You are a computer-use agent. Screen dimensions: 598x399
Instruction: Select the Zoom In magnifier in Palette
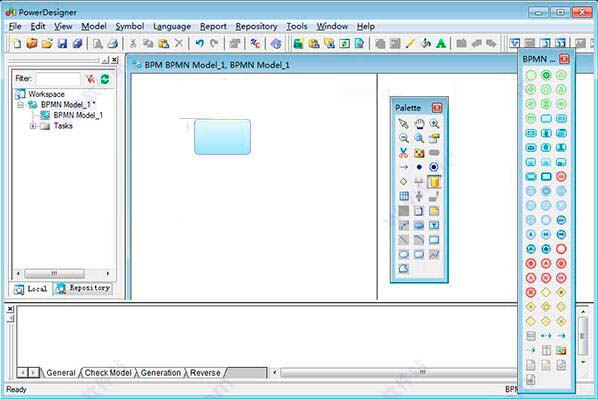[434, 124]
